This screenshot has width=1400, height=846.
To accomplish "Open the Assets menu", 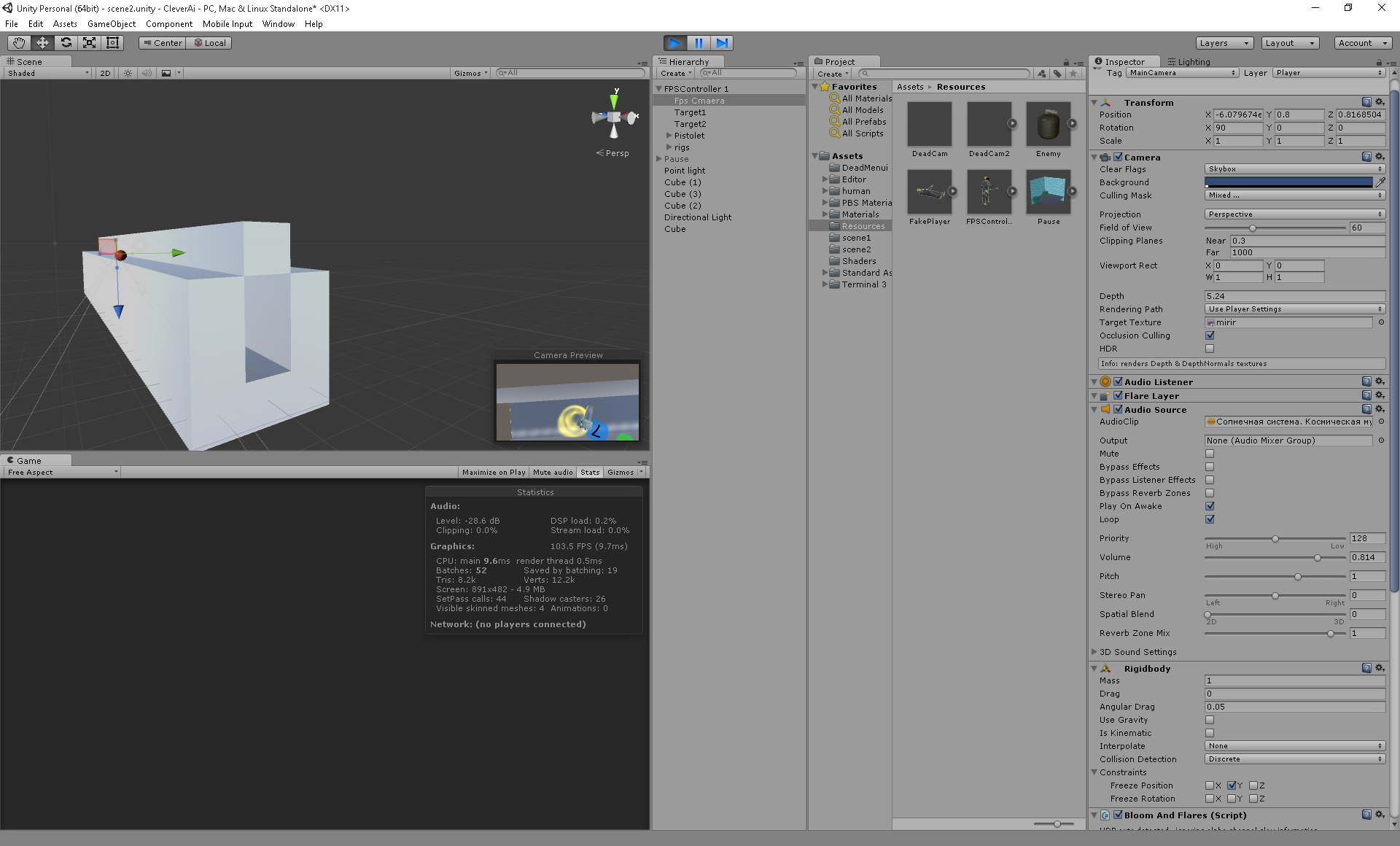I will [65, 24].
